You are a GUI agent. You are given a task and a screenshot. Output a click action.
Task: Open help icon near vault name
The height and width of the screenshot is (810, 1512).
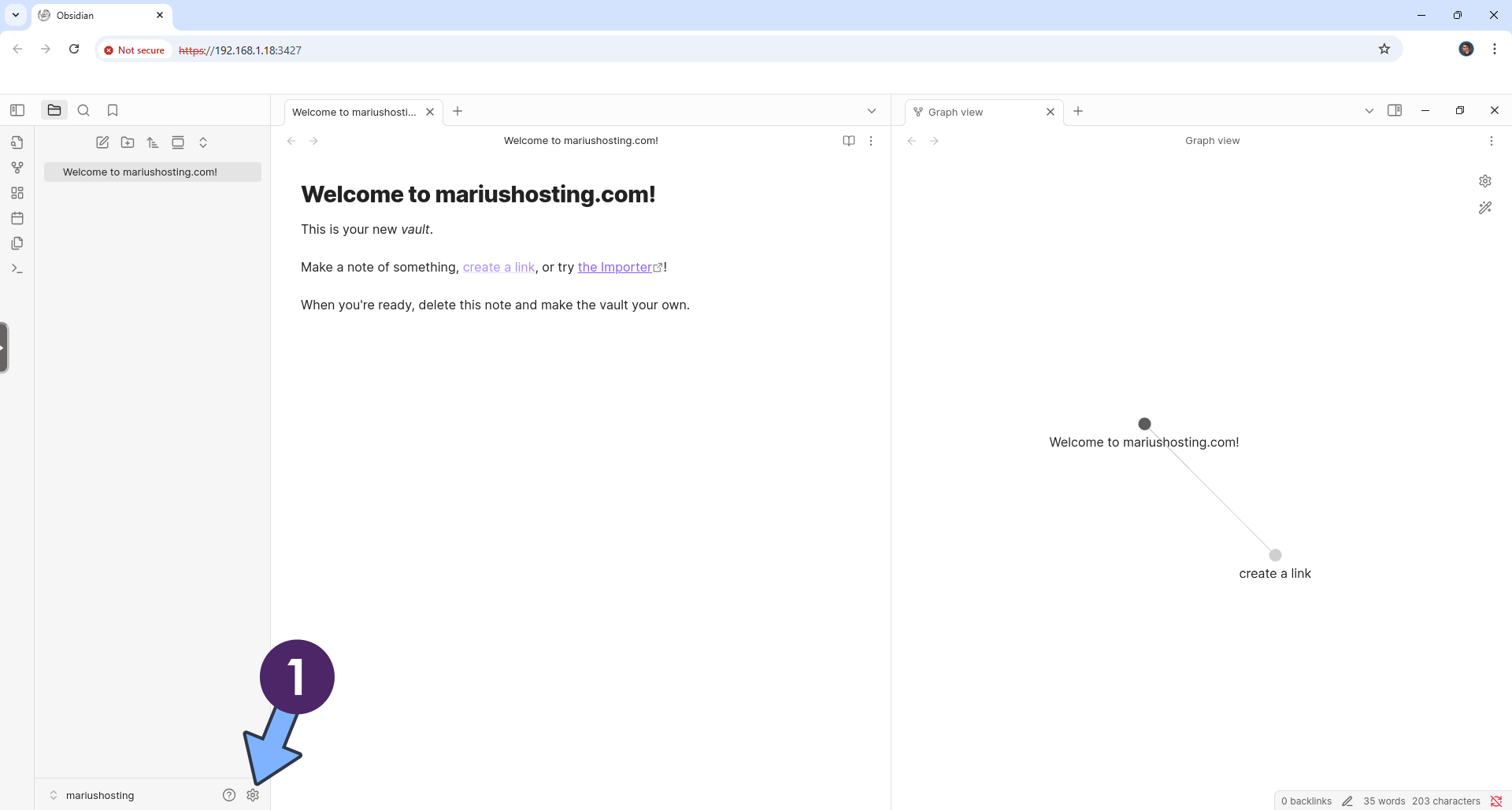point(229,795)
